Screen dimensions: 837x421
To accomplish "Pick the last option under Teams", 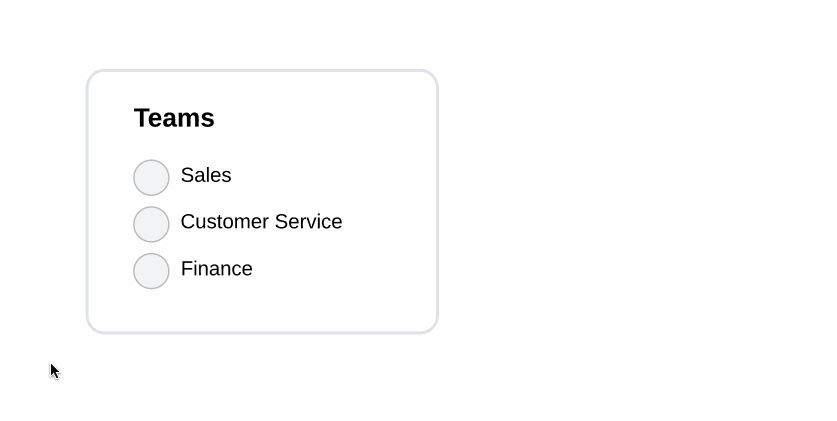I will point(151,271).
